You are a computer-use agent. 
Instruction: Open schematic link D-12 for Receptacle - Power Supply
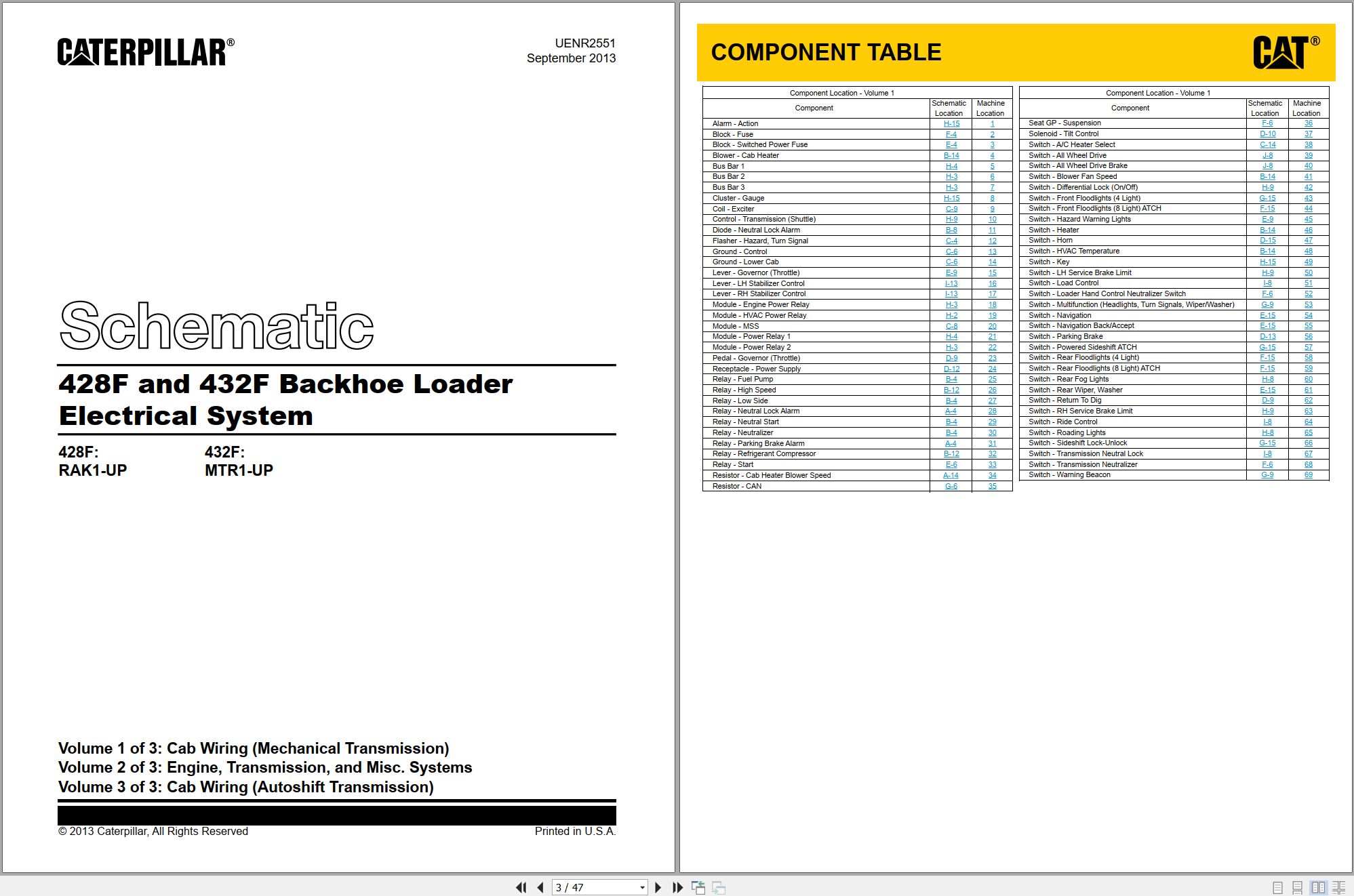pos(951,369)
